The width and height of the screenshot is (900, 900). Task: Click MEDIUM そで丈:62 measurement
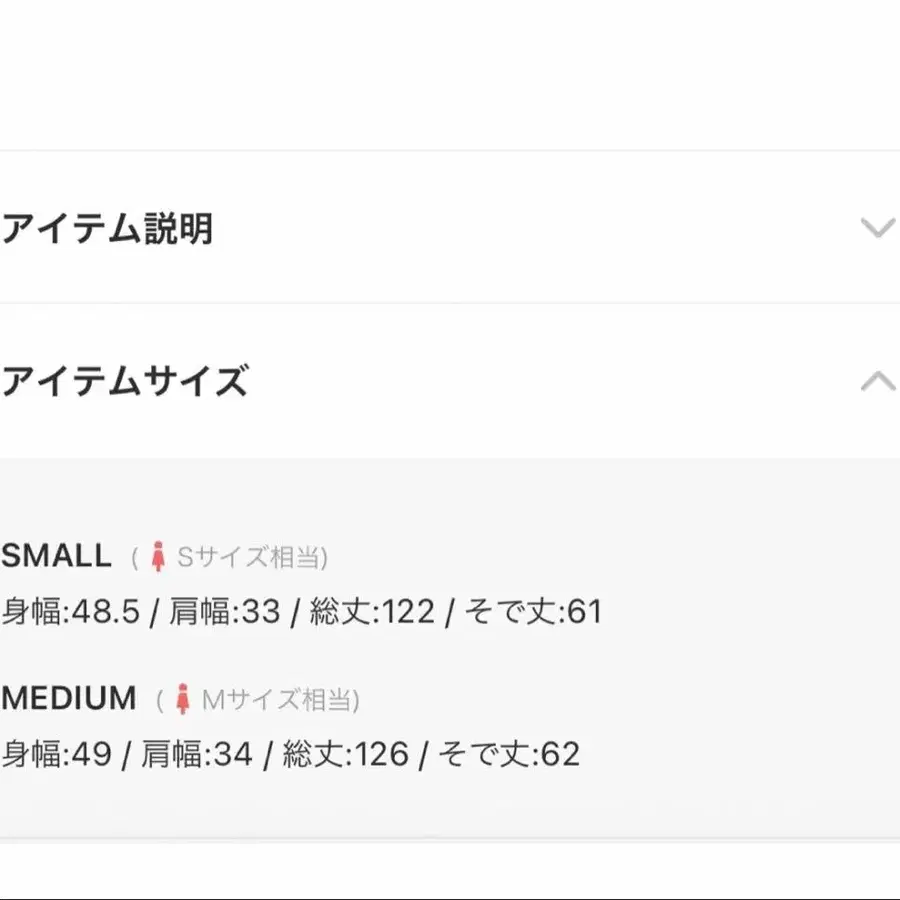tap(509, 754)
